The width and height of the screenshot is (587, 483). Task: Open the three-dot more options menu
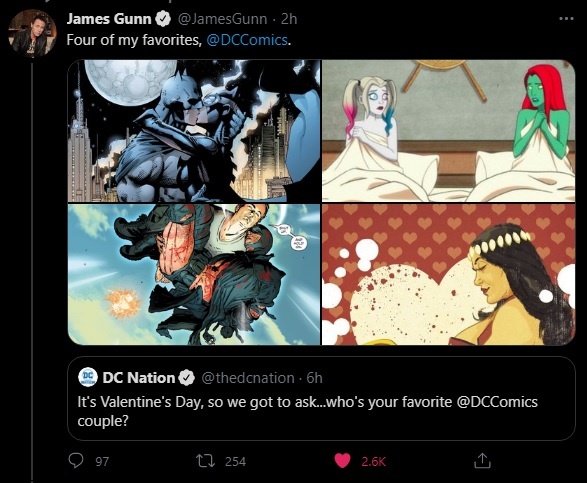click(566, 18)
